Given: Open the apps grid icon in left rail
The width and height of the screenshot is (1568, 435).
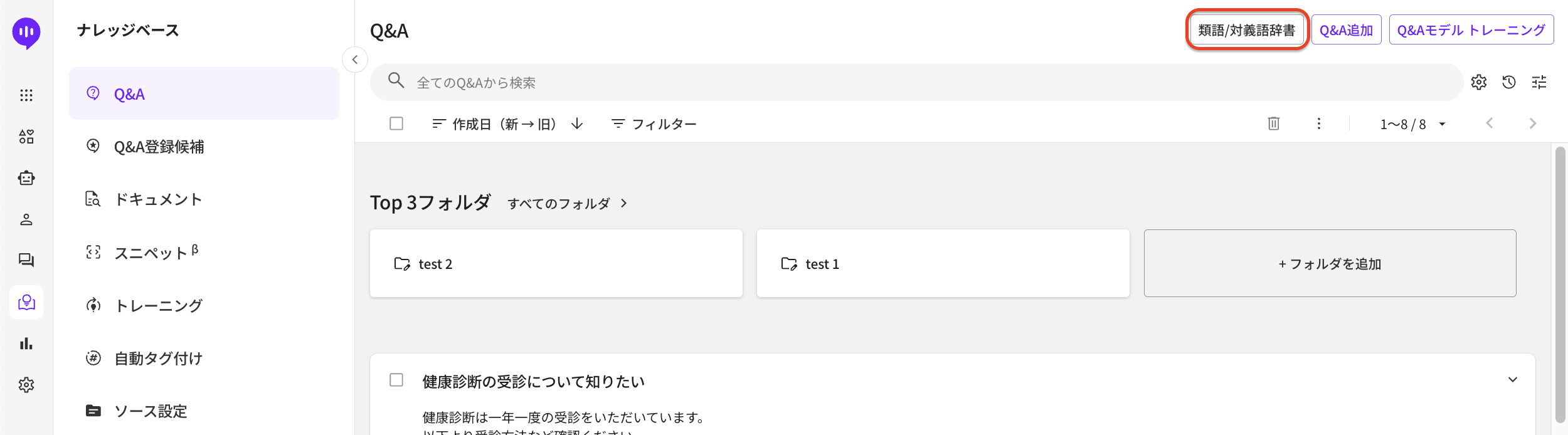Looking at the screenshot, I should pyautogui.click(x=26, y=95).
